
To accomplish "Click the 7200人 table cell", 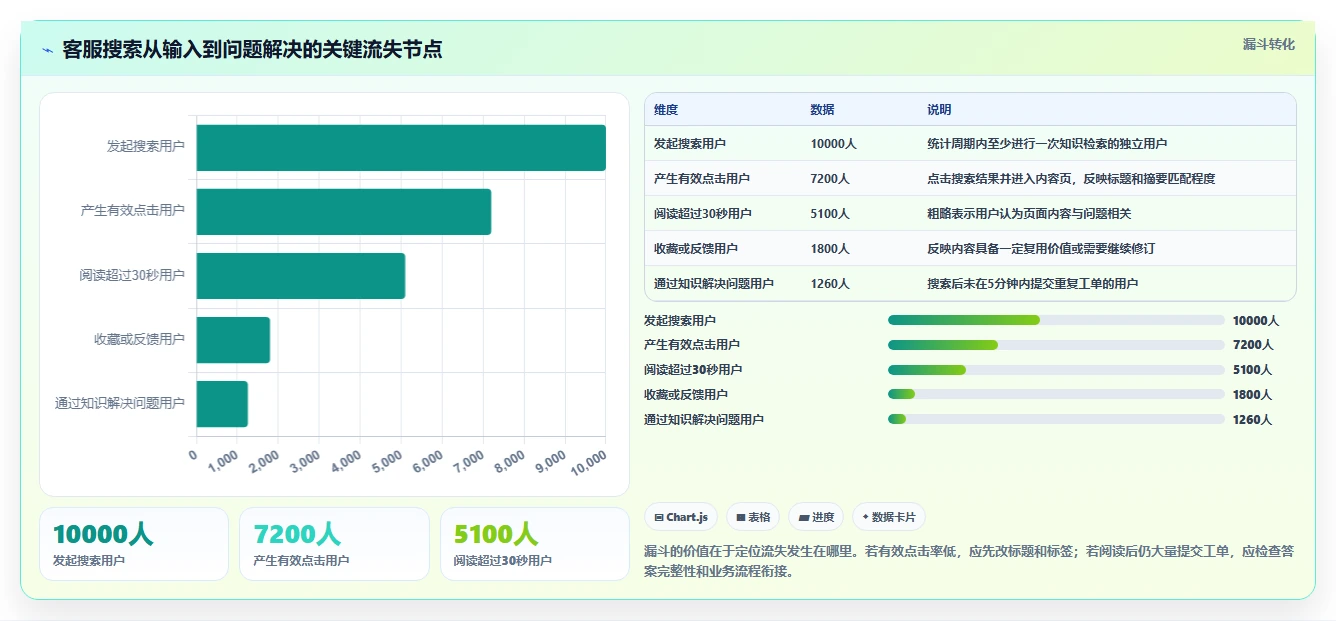I will (x=830, y=179).
